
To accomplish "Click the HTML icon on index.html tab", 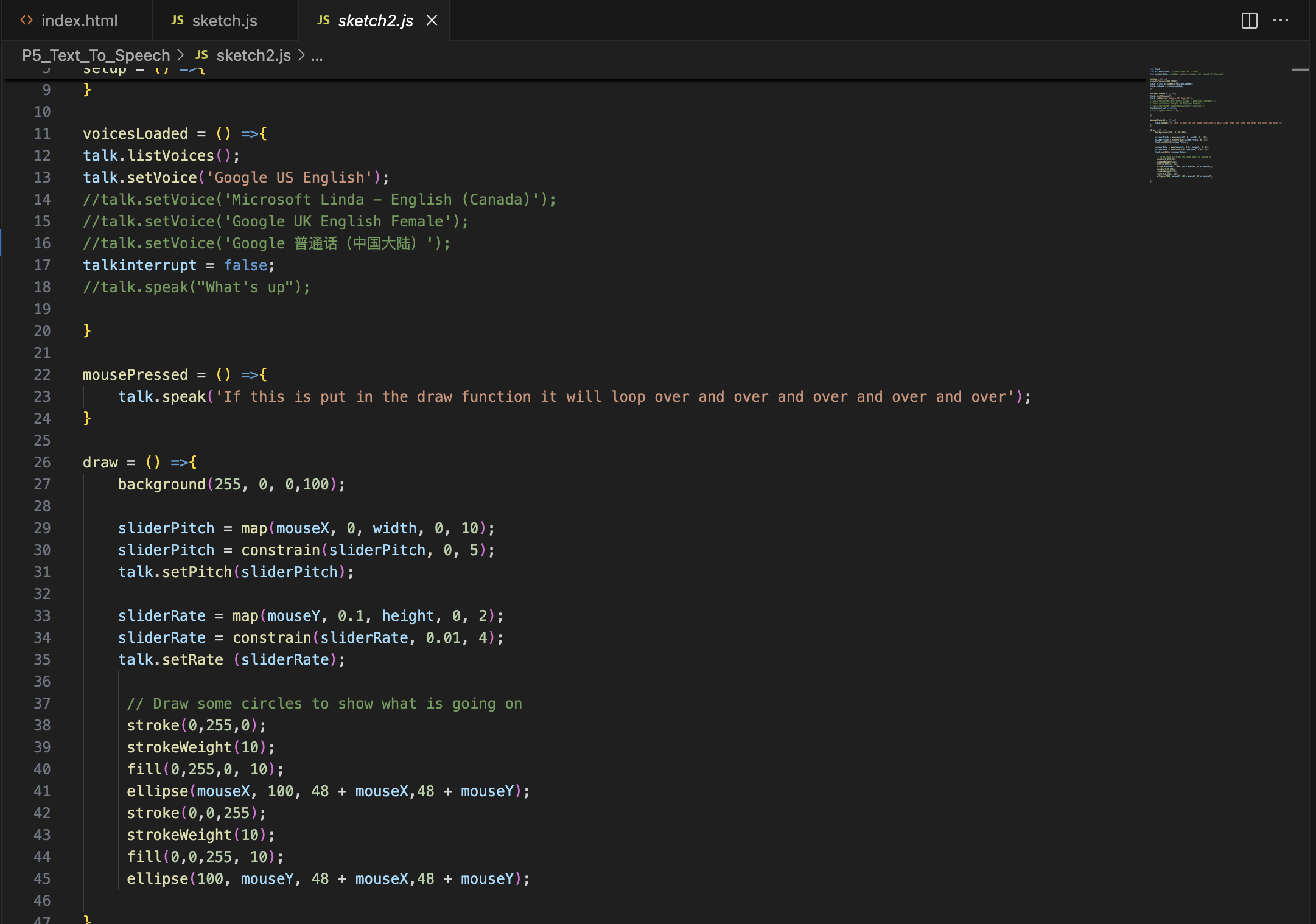I will click(x=27, y=20).
